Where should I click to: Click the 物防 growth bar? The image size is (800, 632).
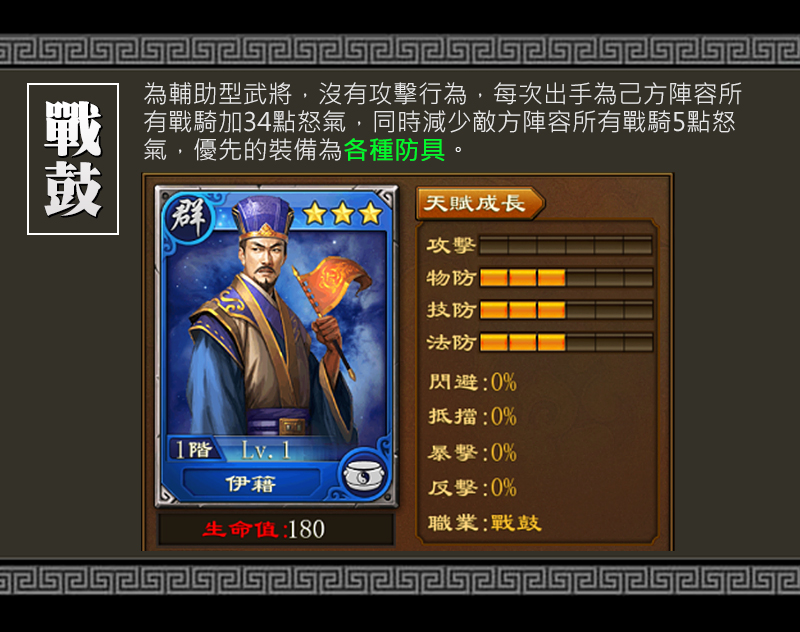tap(566, 278)
